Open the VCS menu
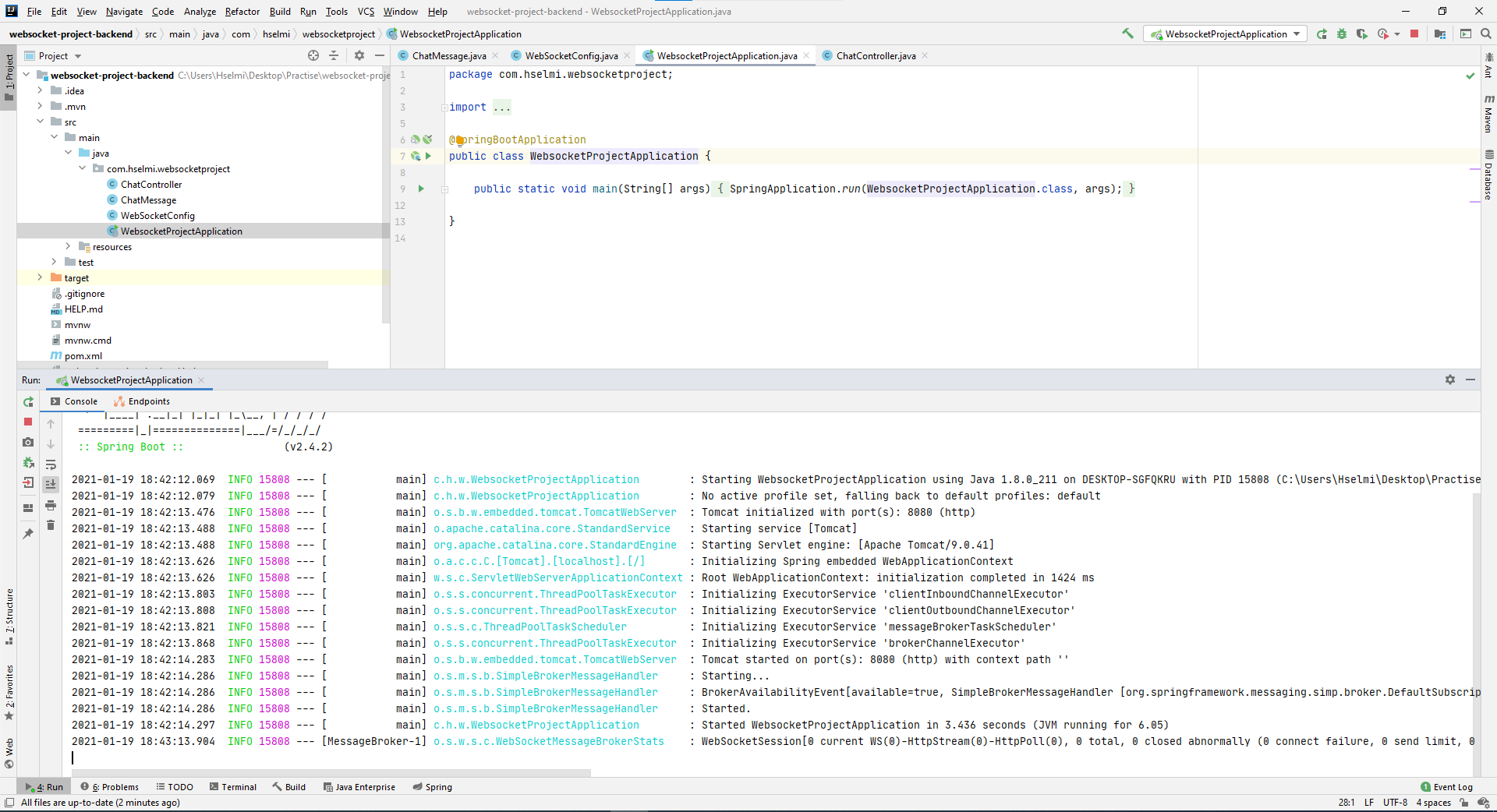Image resolution: width=1497 pixels, height=812 pixels. tap(366, 12)
